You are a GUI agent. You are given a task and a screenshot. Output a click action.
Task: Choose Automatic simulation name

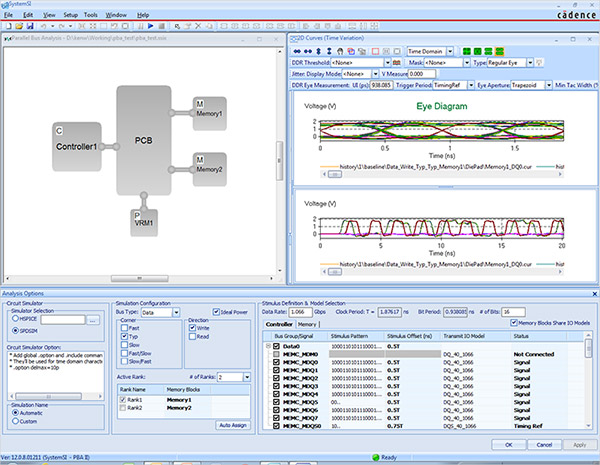pos(15,413)
